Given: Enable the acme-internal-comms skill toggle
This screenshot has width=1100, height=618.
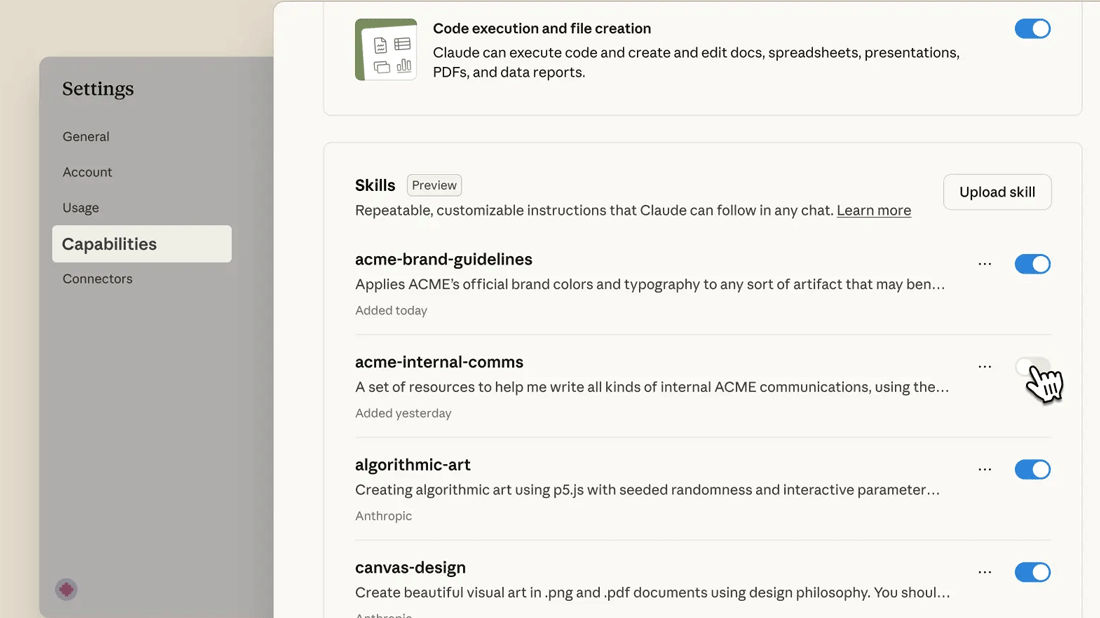Looking at the screenshot, I should click(x=1031, y=367).
